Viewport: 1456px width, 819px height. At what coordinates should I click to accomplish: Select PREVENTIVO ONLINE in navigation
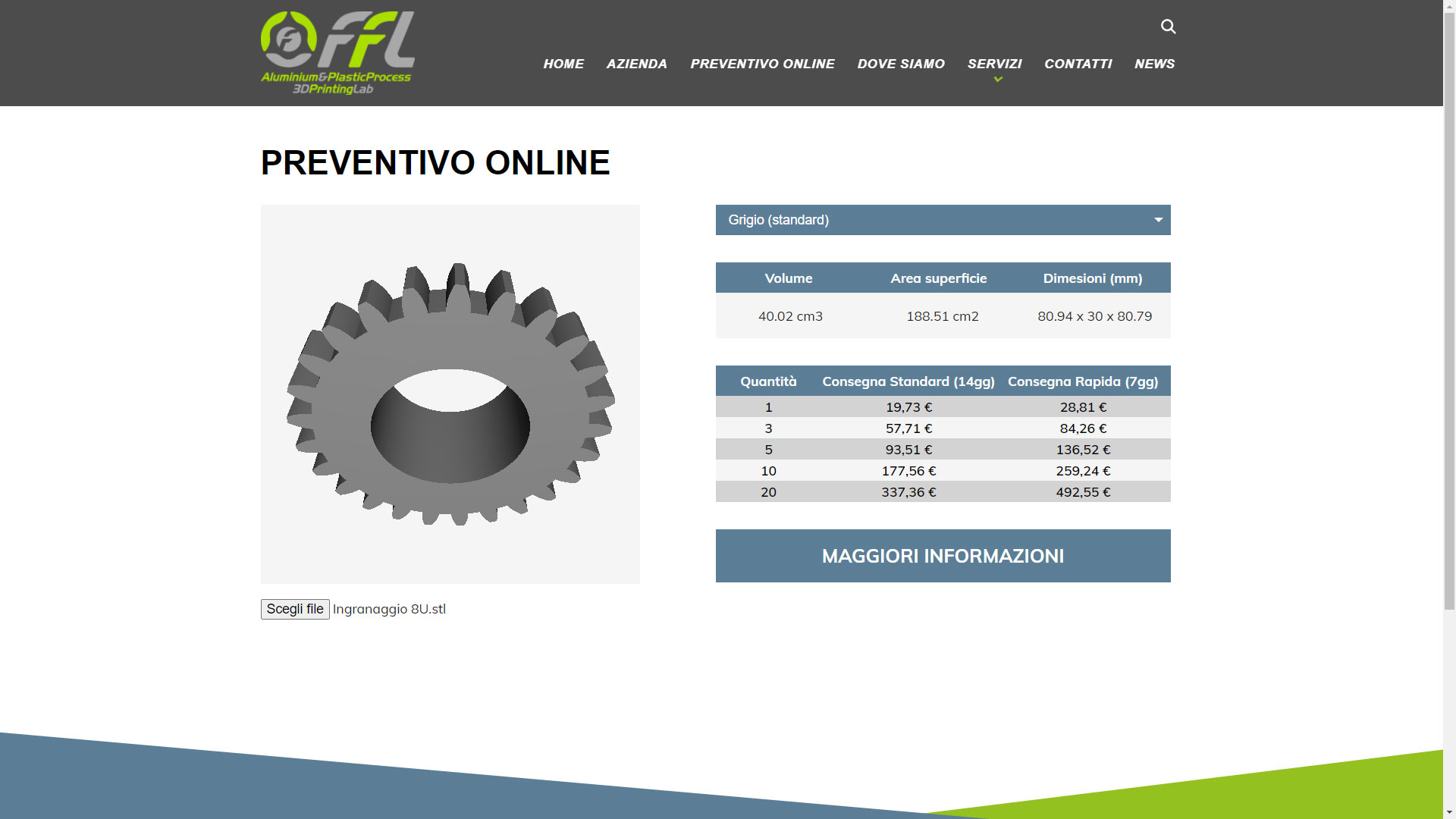[762, 64]
